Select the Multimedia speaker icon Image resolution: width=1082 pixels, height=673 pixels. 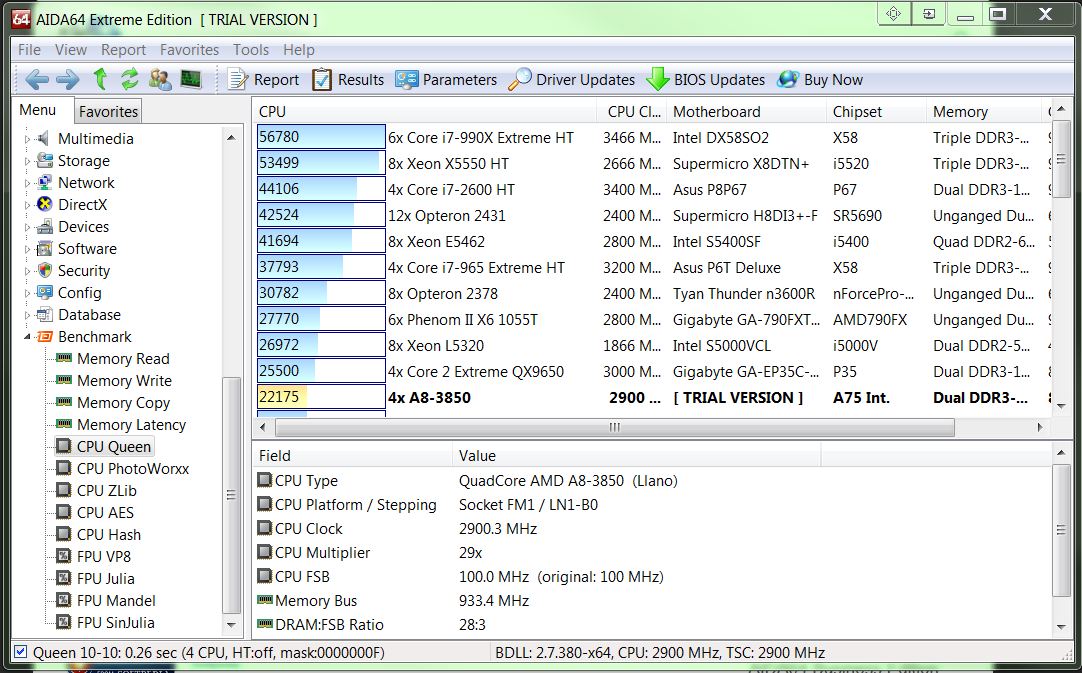click(44, 138)
